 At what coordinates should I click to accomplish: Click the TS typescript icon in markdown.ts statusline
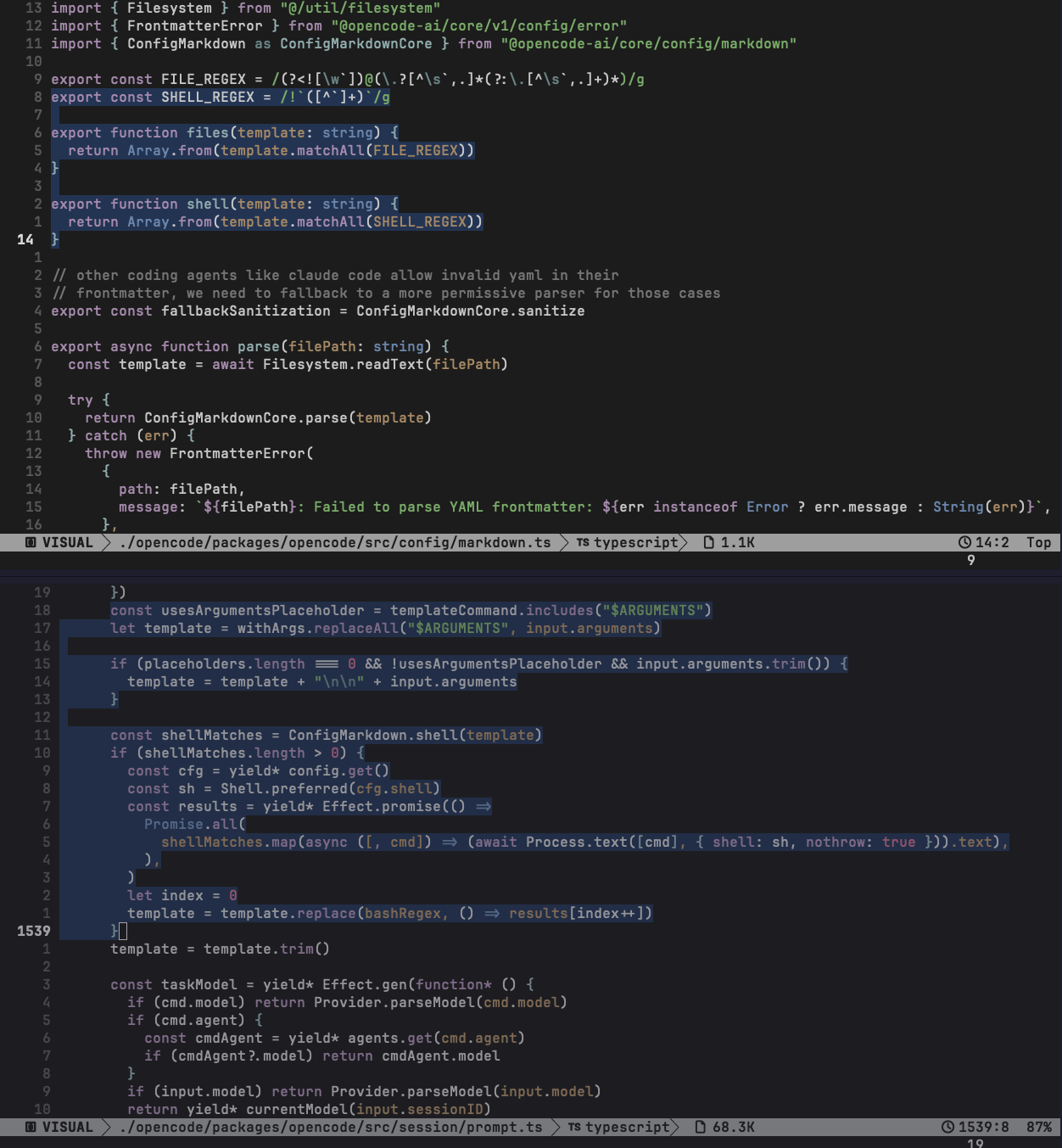pyautogui.click(x=583, y=542)
